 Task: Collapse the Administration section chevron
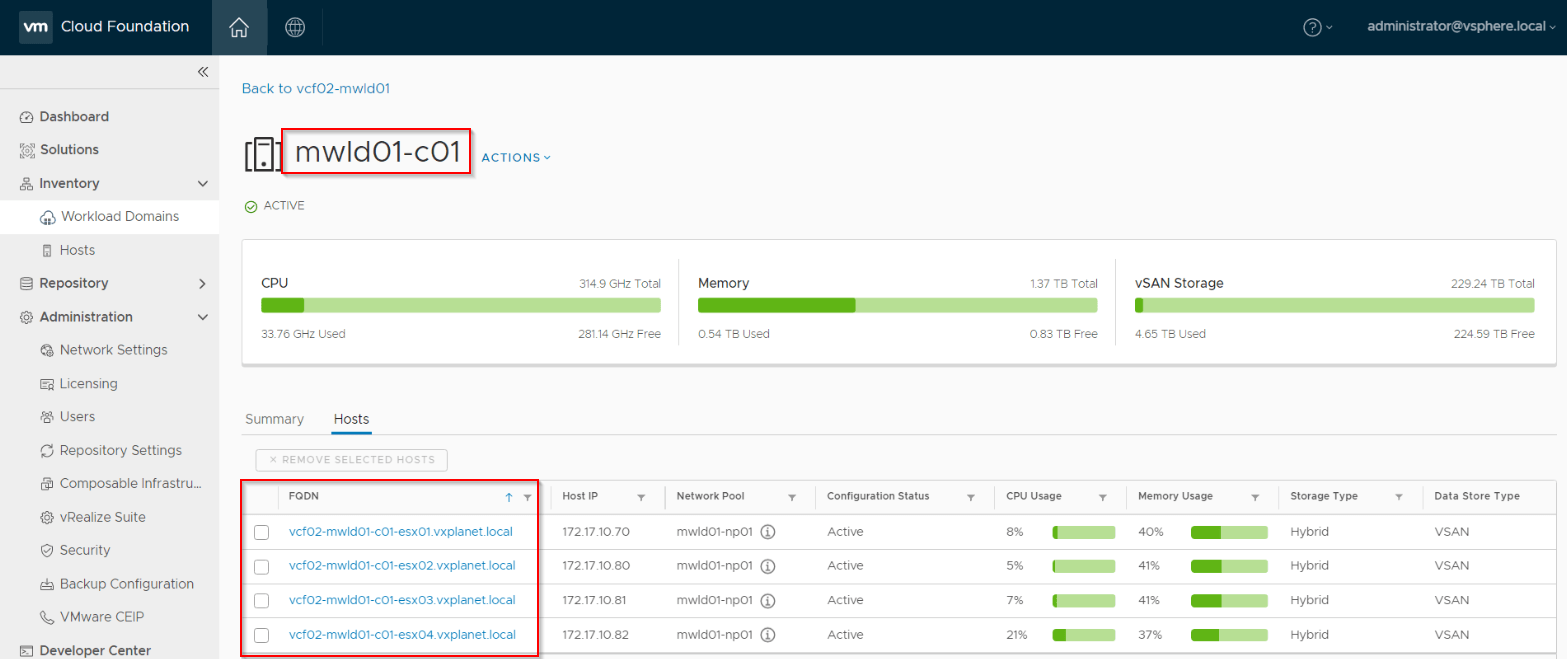click(202, 317)
